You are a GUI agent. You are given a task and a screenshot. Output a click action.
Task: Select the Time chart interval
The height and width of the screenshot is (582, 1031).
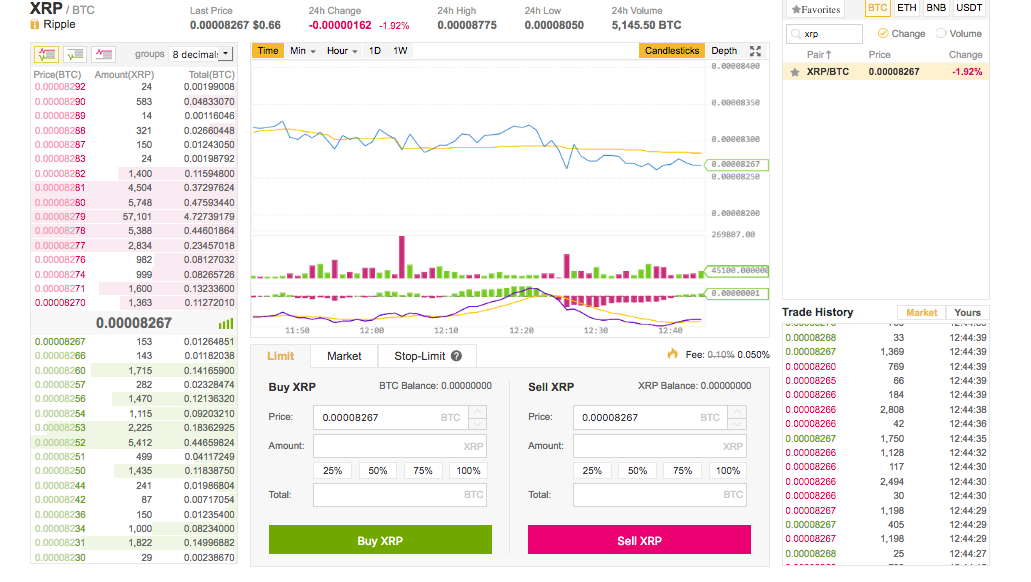[x=268, y=51]
